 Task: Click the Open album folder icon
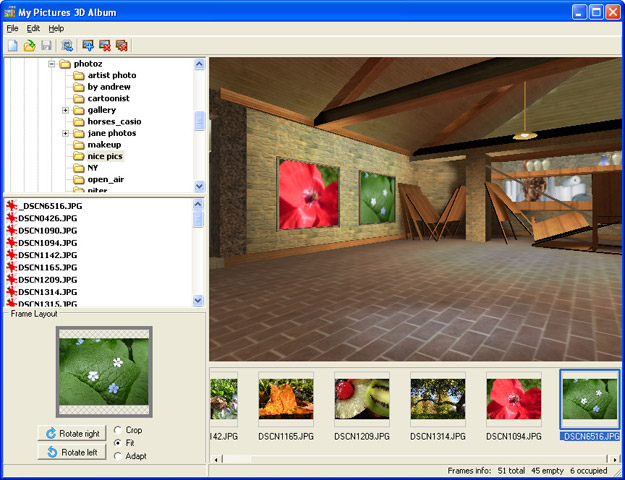[x=30, y=46]
